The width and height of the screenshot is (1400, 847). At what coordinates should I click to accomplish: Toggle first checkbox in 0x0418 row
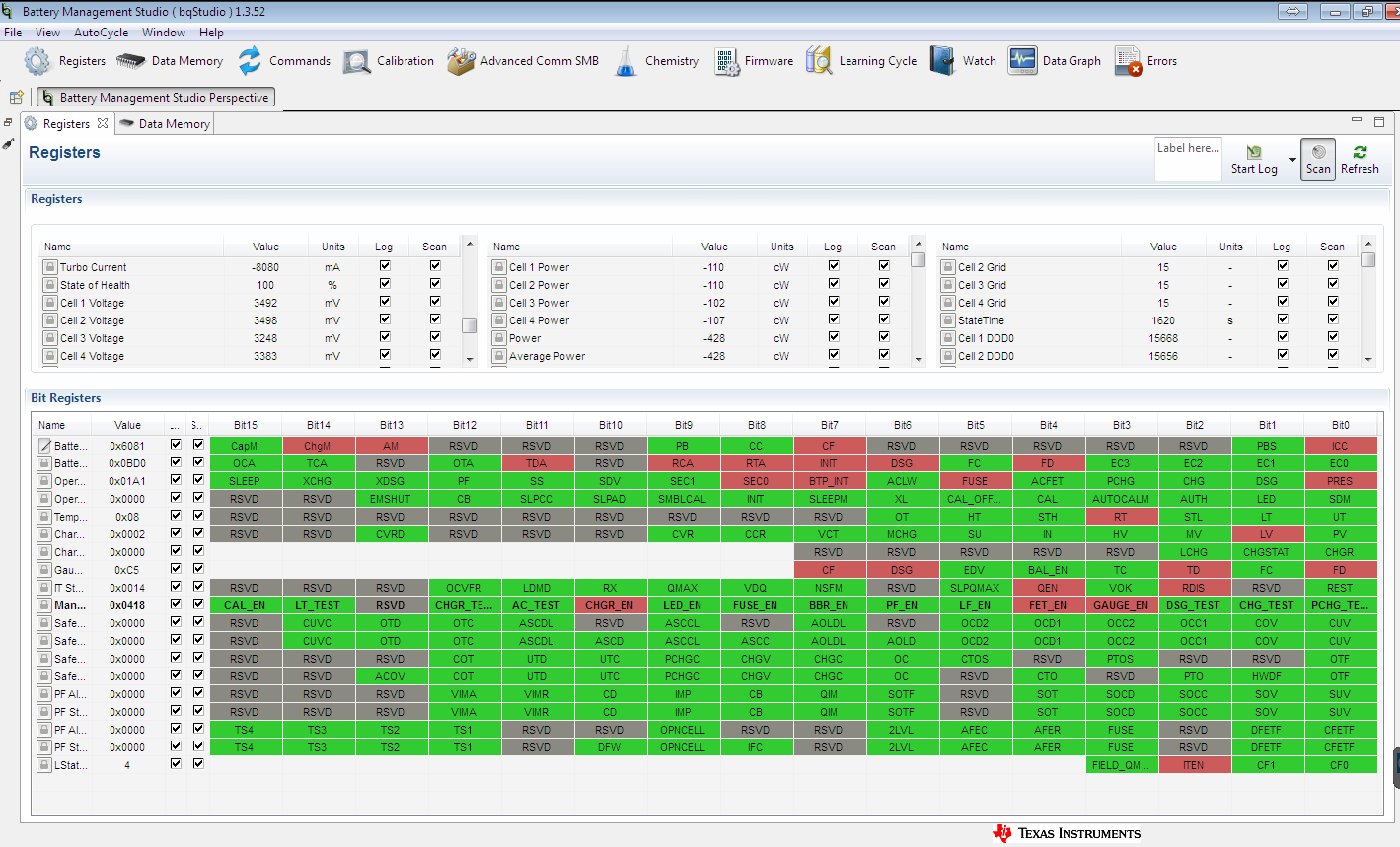[x=176, y=603]
